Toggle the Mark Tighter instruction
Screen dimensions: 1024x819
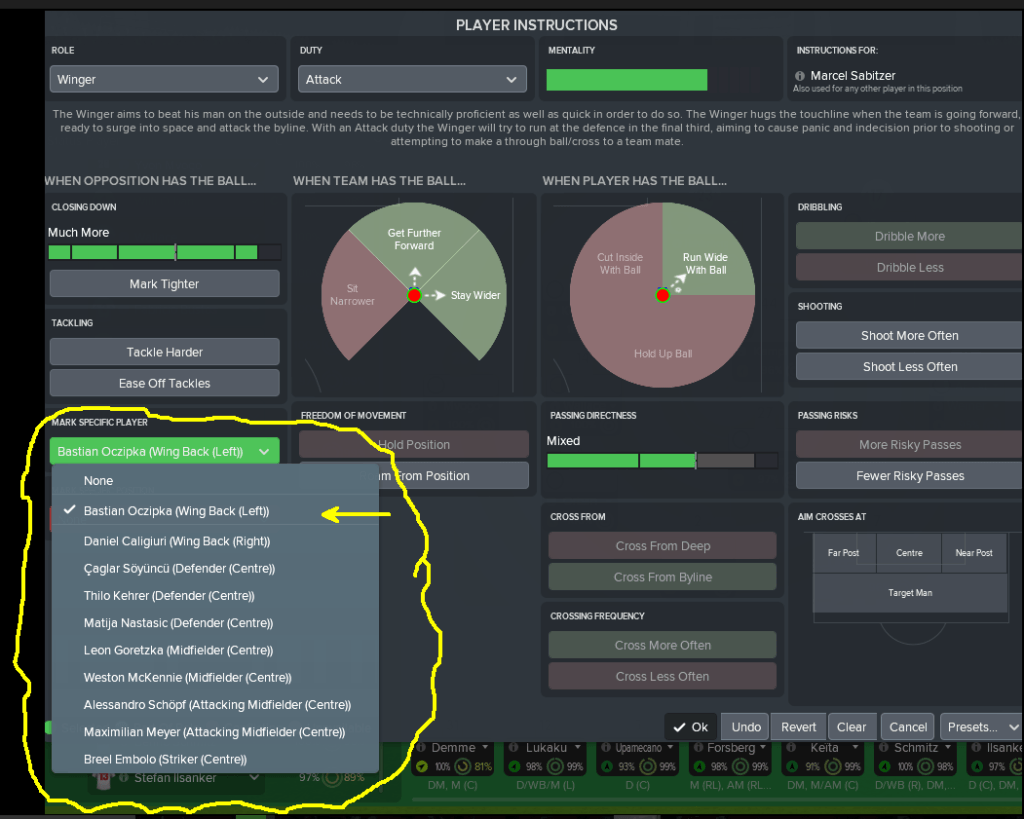[x=164, y=284]
